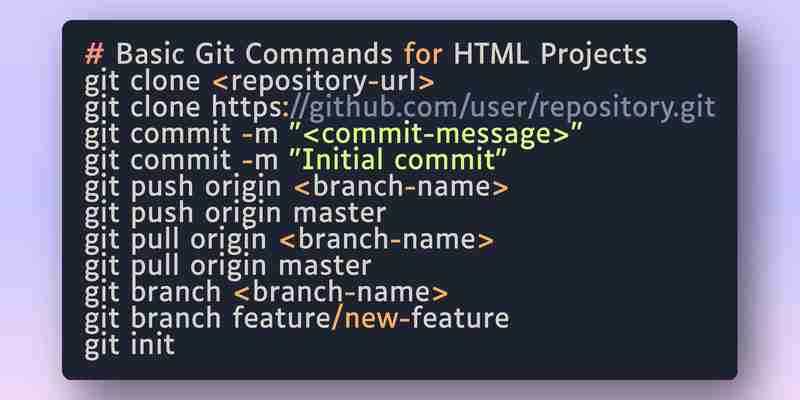Click the 'git init' command

click(x=130, y=345)
